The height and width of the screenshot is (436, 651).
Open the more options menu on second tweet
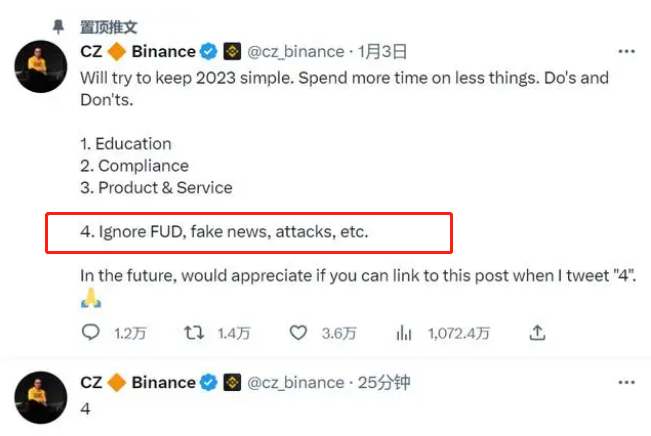(x=625, y=383)
